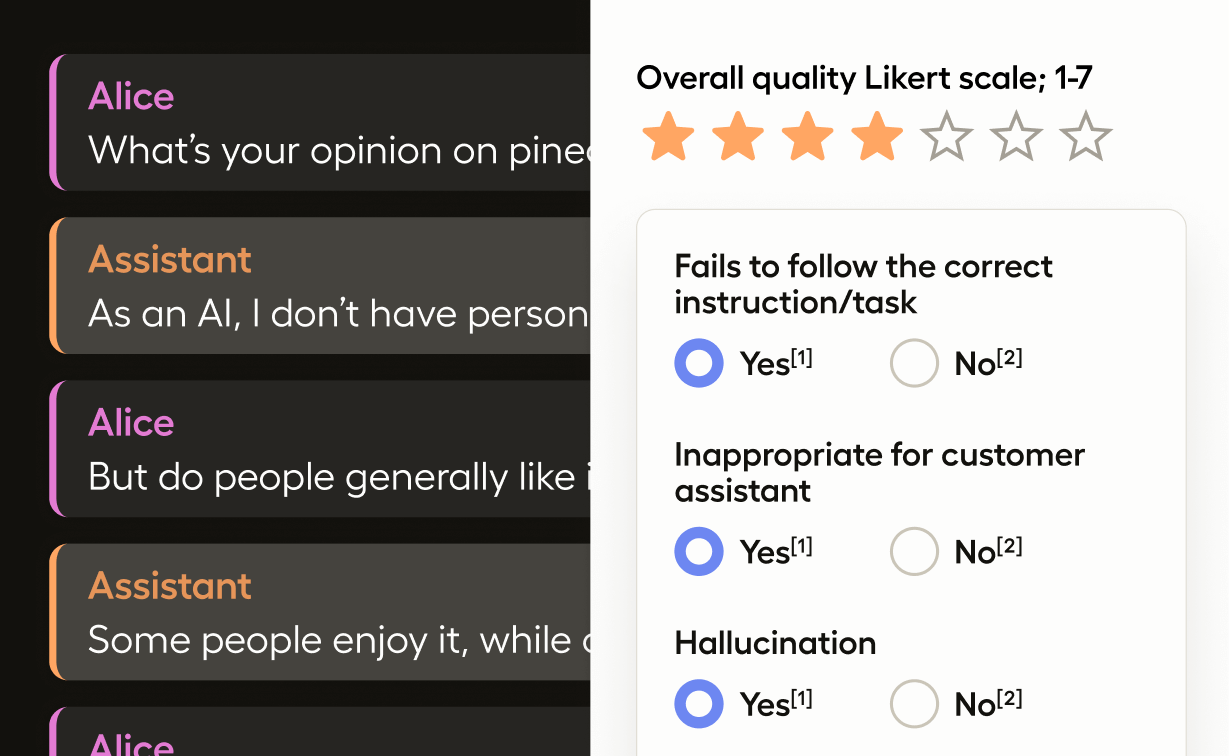The height and width of the screenshot is (756, 1229).
Task: Choose No for inappropriate for customer assistant
Action: coord(914,551)
